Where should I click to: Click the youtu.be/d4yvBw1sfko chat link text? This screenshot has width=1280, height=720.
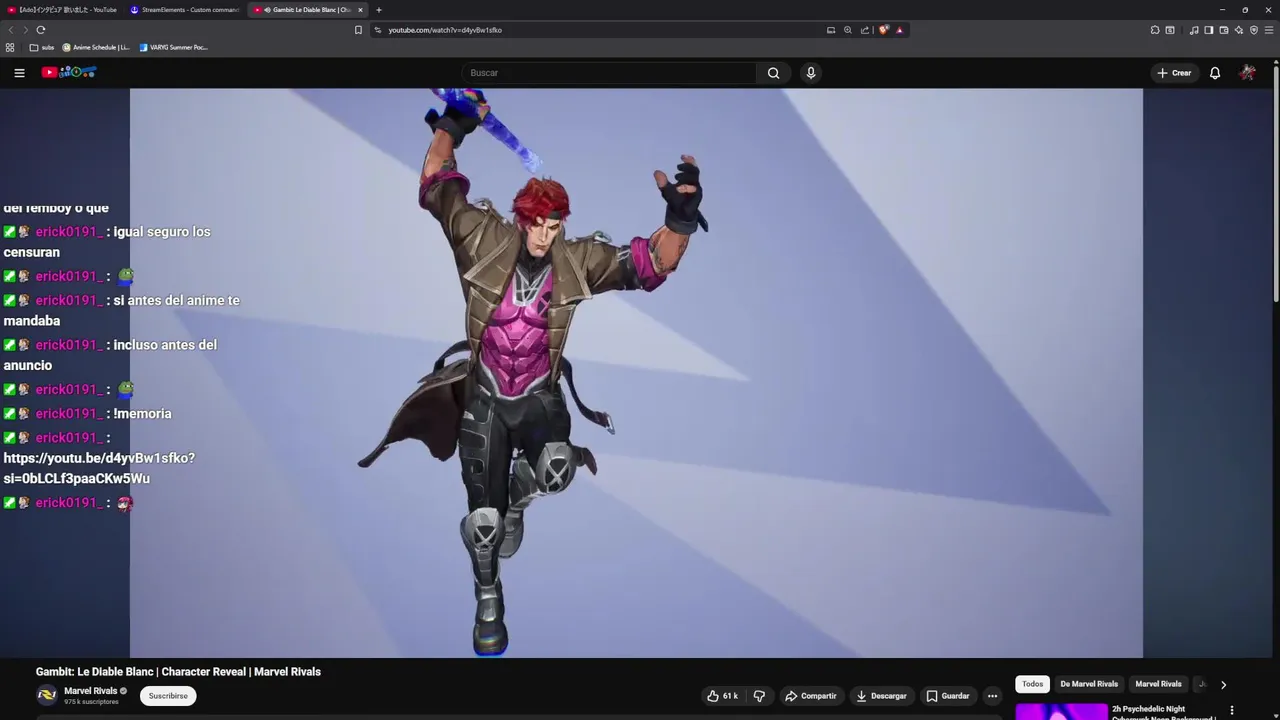point(99,468)
